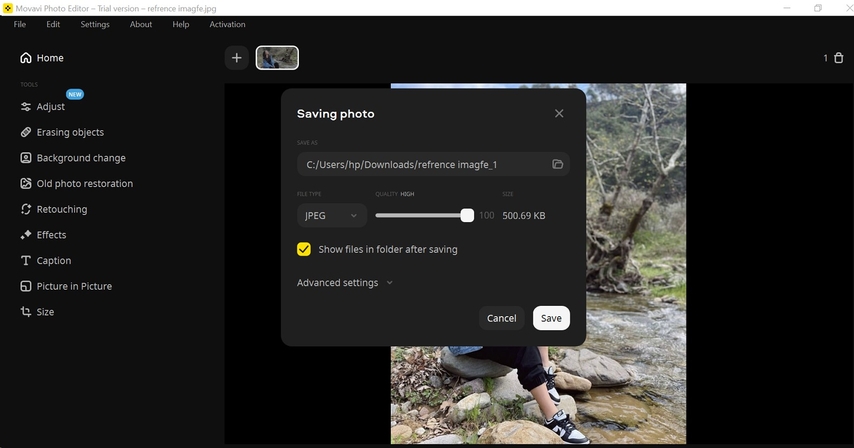Screen dimensions: 854x448
Task: Open the Help menu
Action: tap(181, 24)
